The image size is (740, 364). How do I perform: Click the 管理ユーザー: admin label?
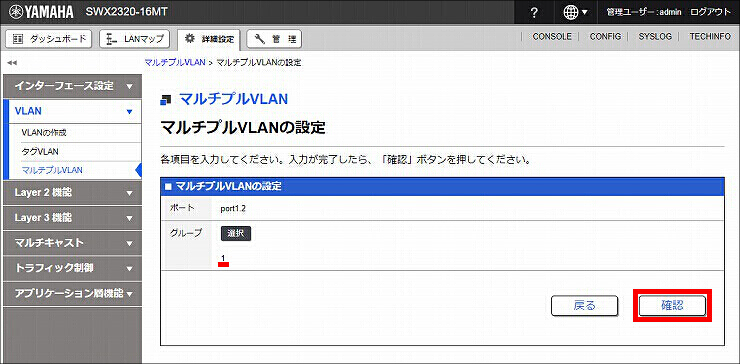[644, 13]
